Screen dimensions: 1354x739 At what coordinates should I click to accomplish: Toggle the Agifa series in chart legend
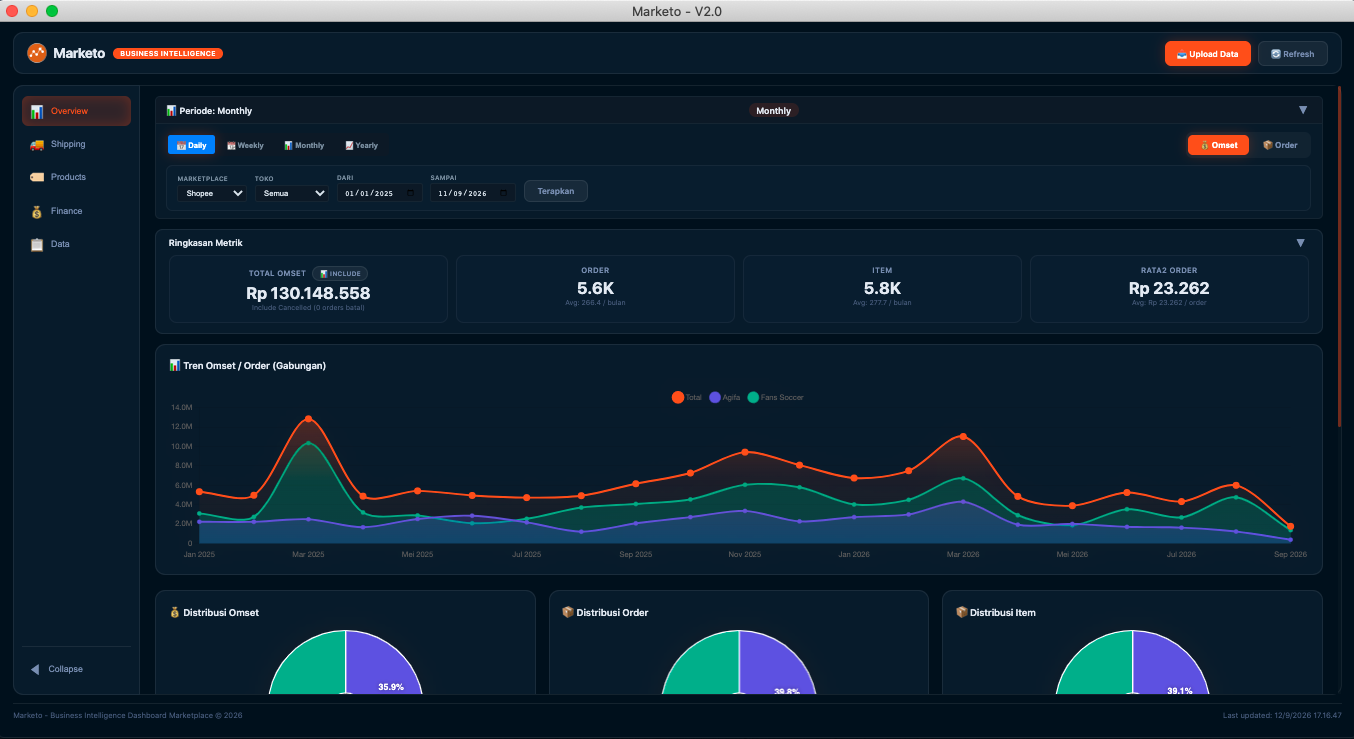coord(725,397)
